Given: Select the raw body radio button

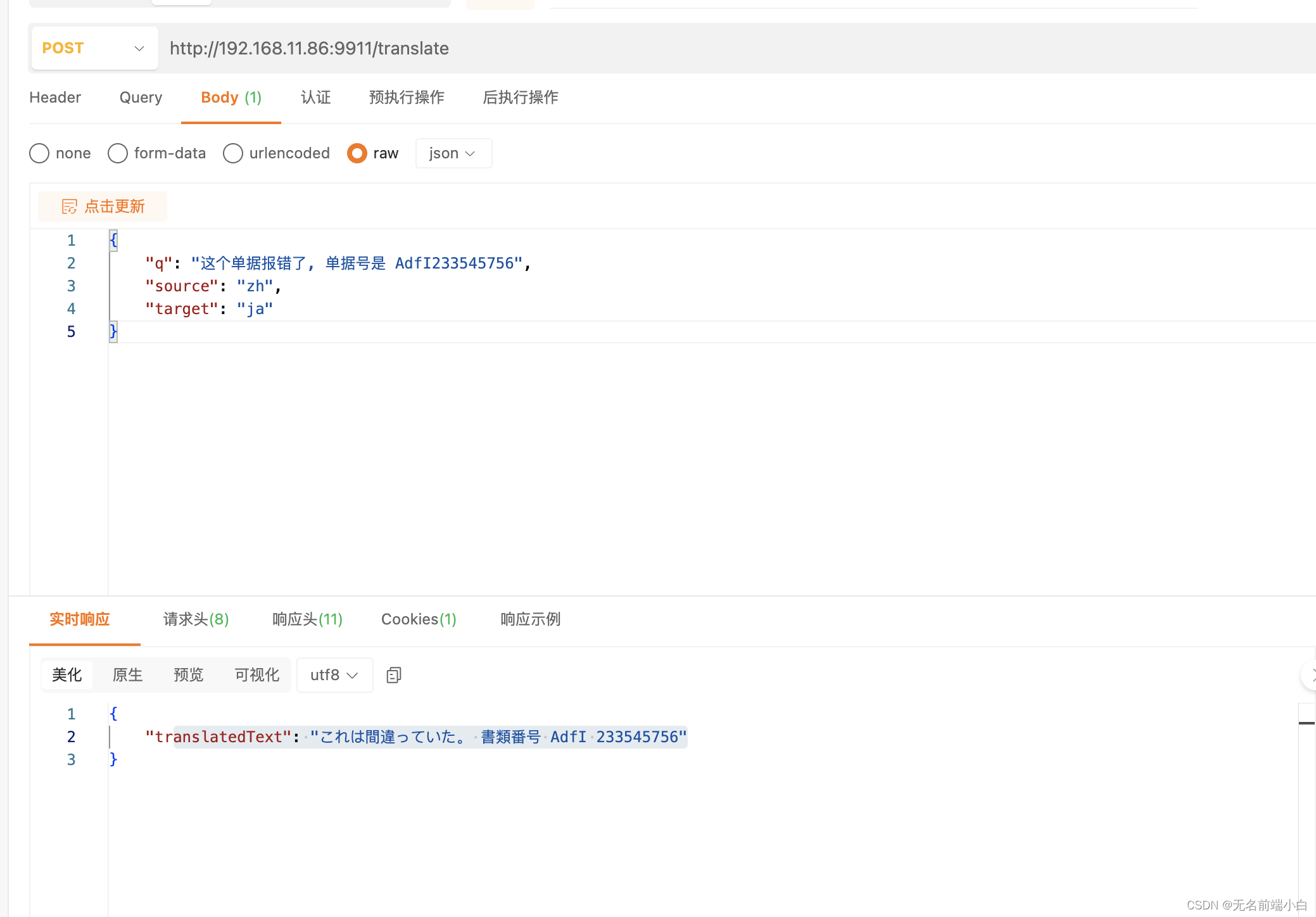Looking at the screenshot, I should tap(357, 153).
